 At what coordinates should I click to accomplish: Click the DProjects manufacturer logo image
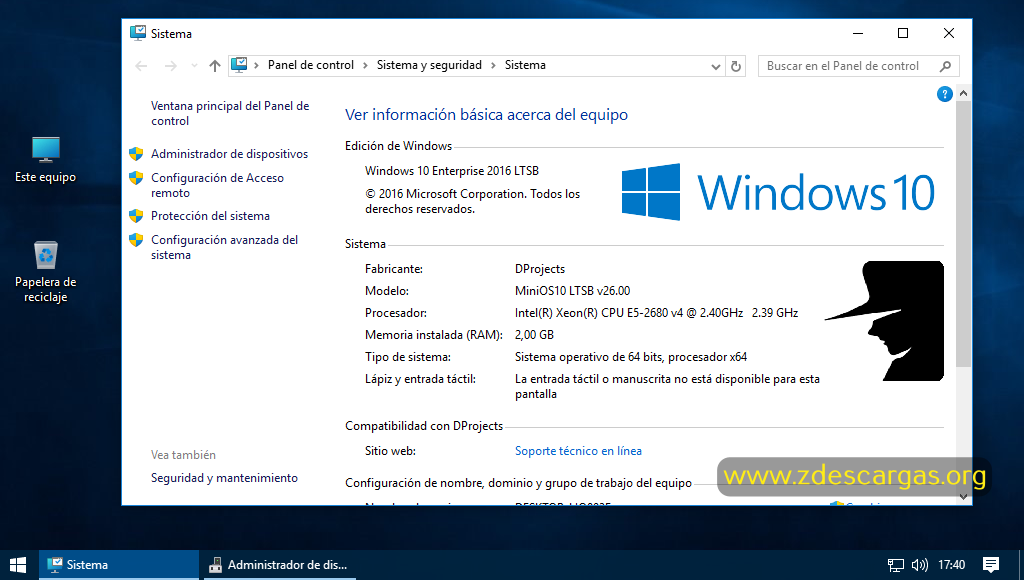click(x=885, y=321)
